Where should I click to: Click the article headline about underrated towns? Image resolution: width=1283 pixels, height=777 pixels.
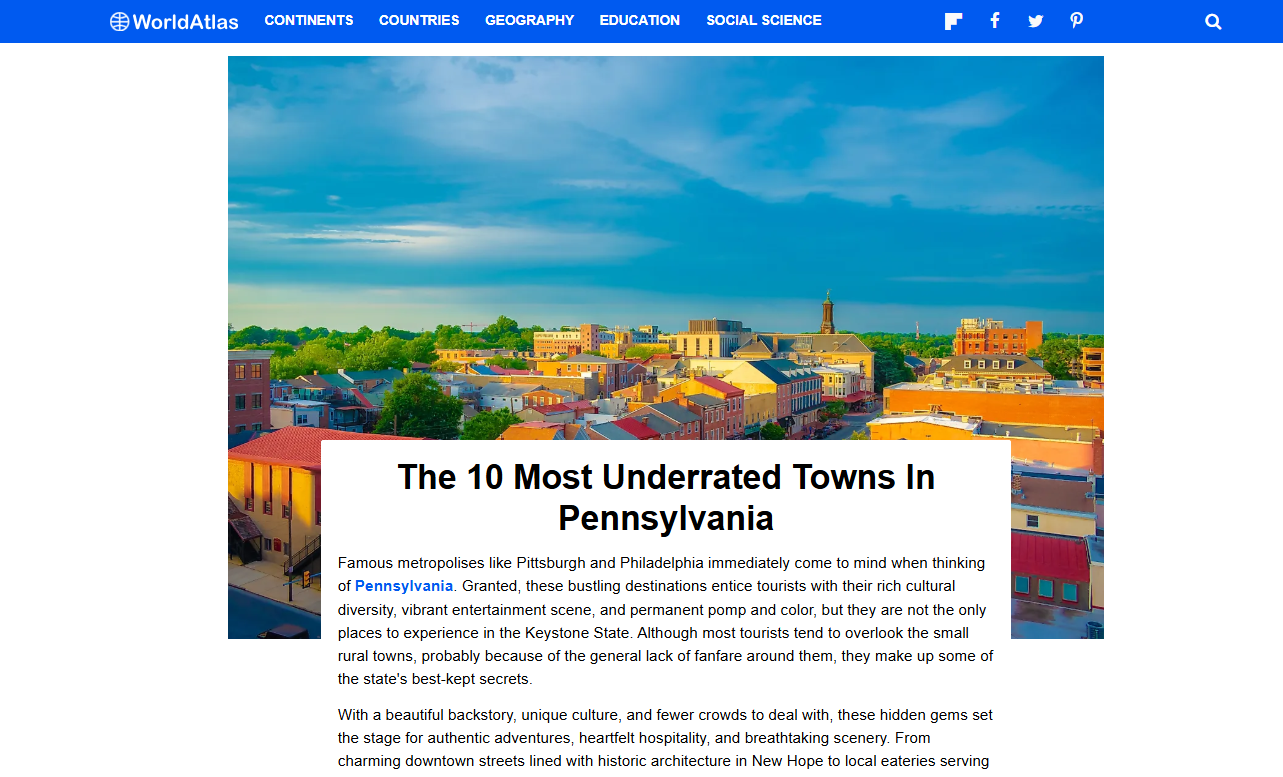point(666,497)
